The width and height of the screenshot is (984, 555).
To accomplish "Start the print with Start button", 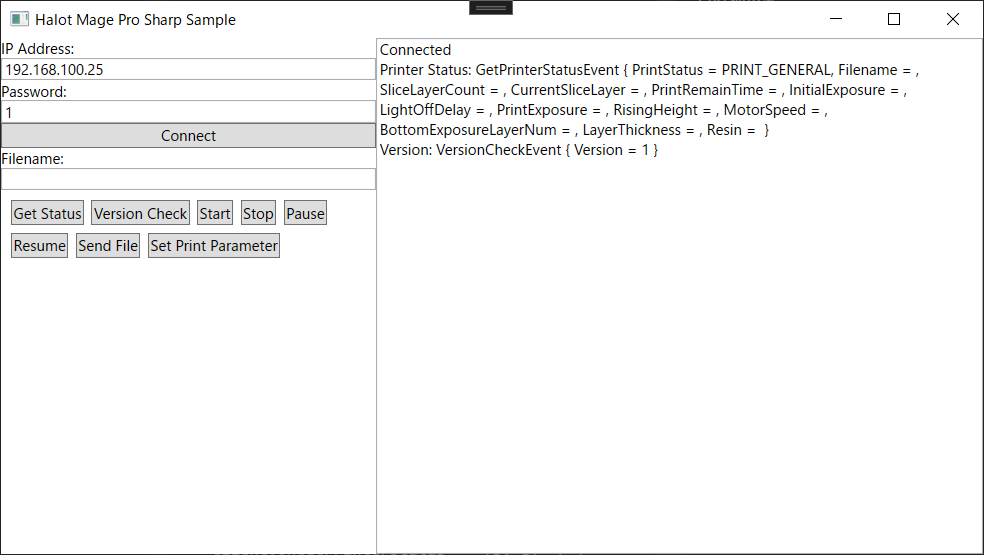I will (x=215, y=214).
